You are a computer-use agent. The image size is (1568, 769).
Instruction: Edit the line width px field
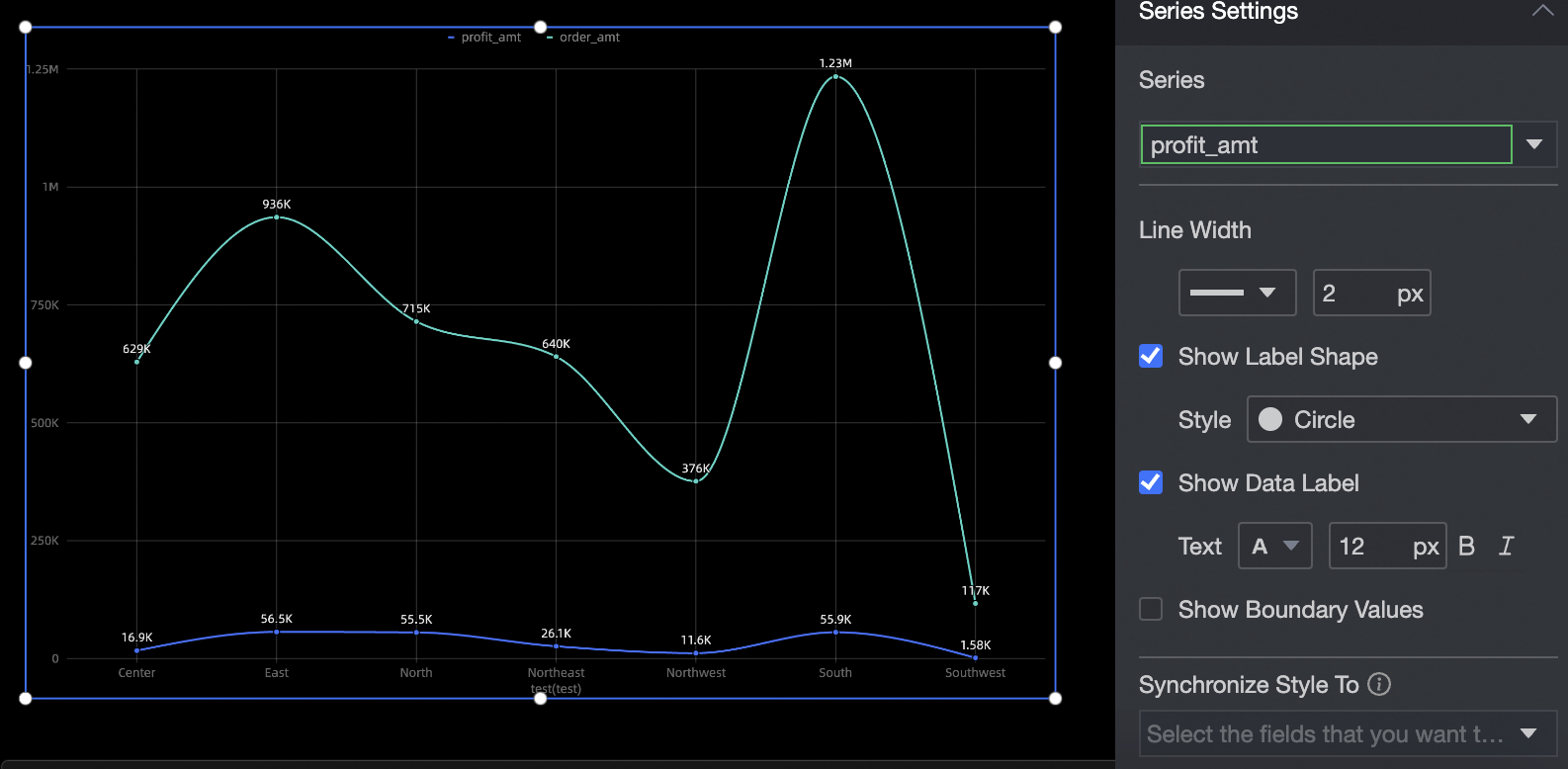pos(1371,293)
